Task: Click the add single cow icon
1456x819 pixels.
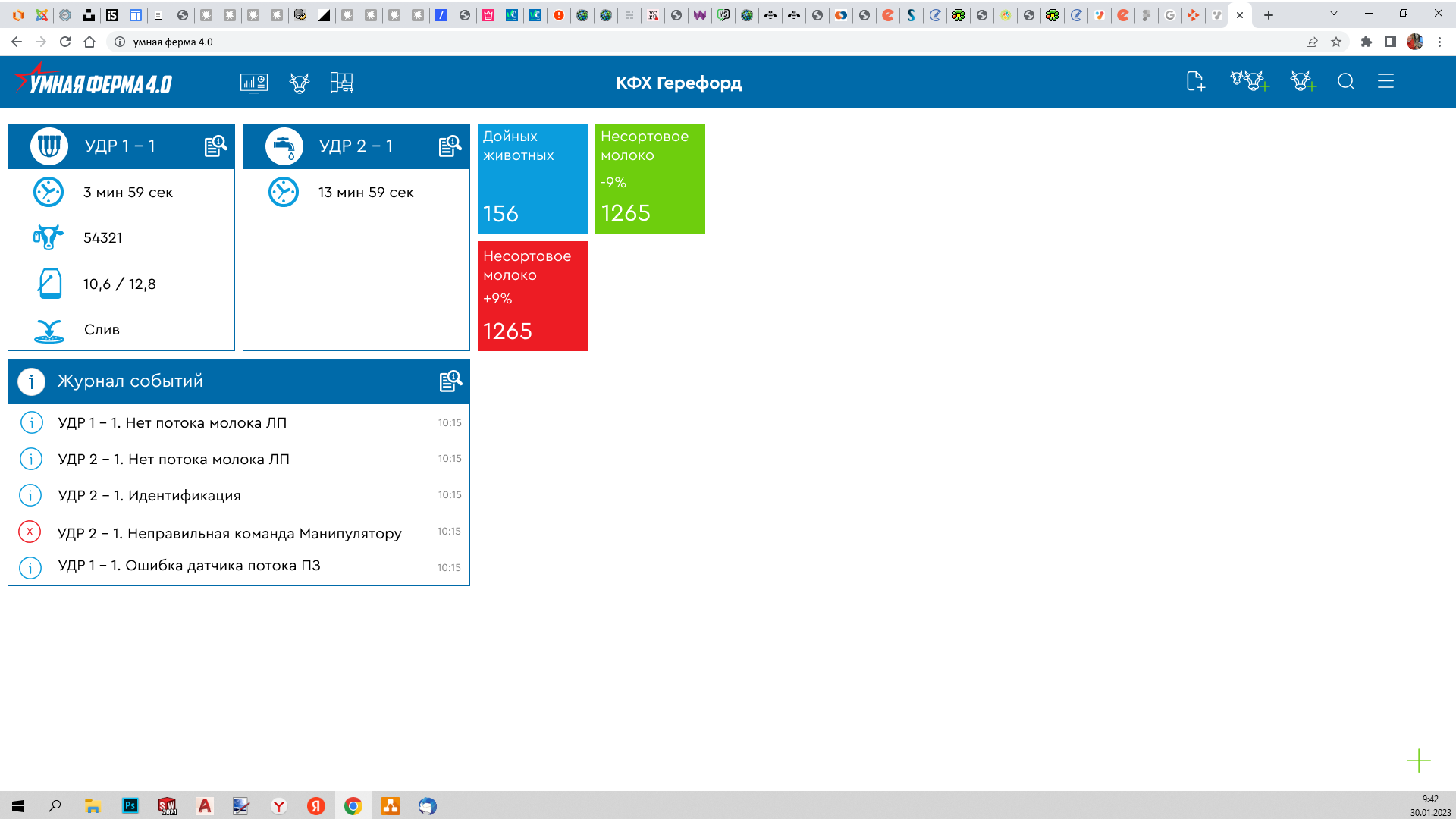Action: (x=1303, y=80)
